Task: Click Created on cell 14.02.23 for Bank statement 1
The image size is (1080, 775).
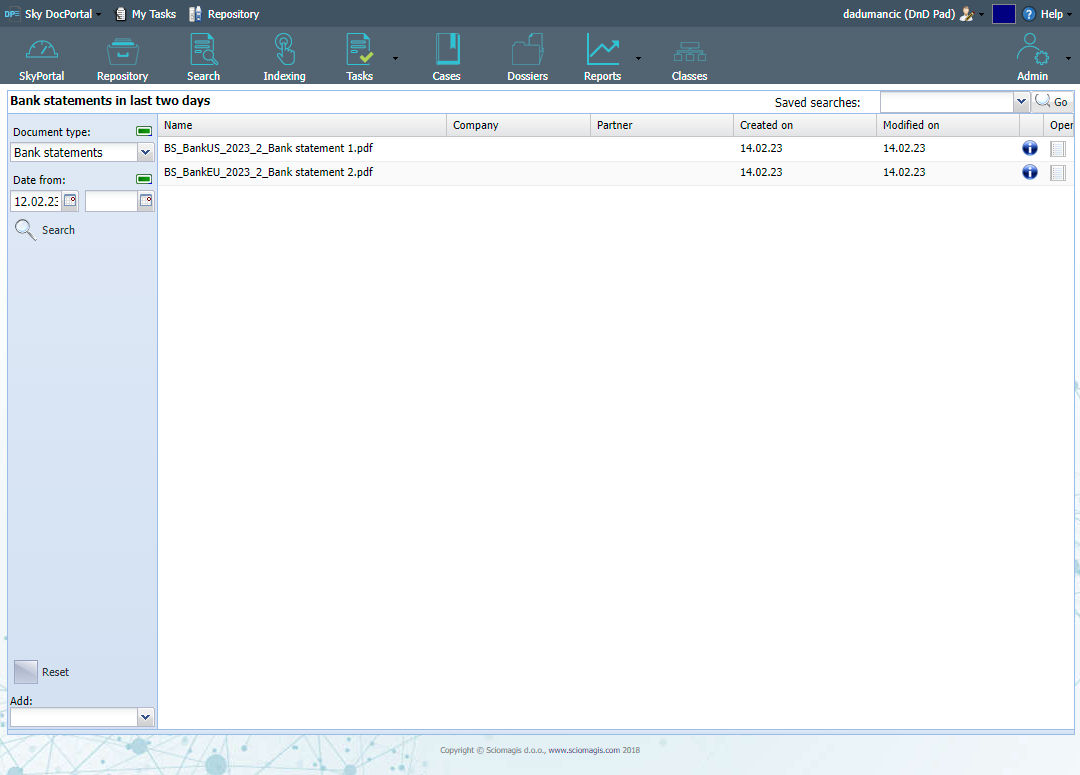Action: [x=761, y=148]
